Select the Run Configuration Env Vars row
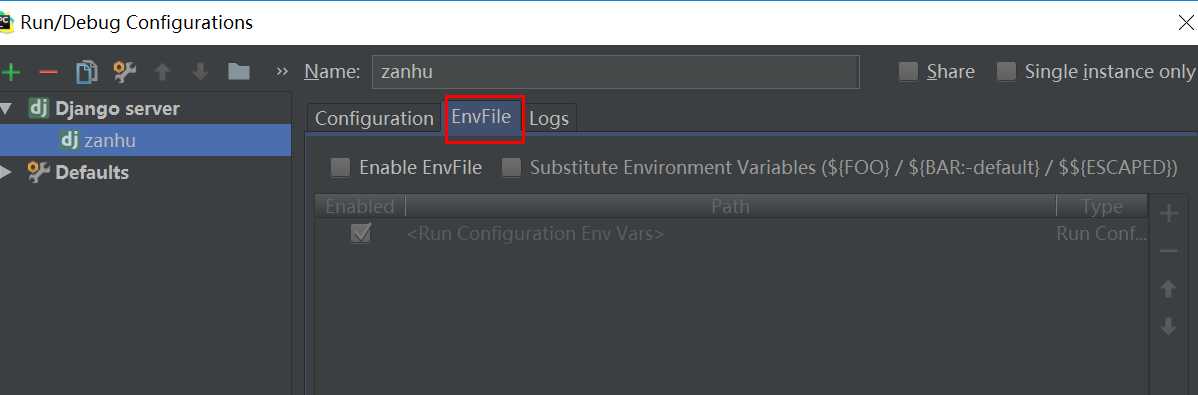The image size is (1198, 395). [x=731, y=234]
